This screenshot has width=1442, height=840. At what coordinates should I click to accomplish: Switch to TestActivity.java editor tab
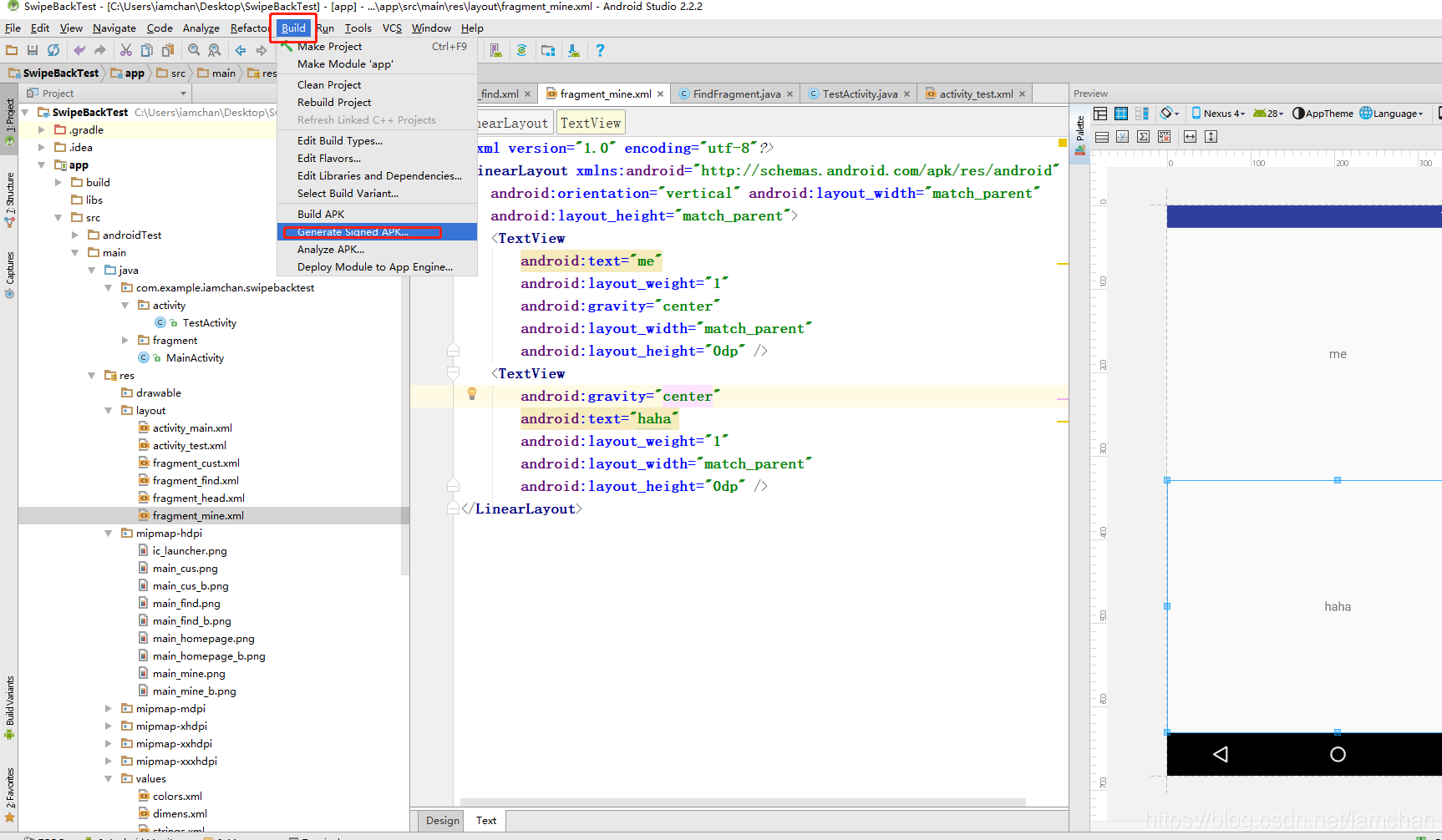click(x=858, y=94)
